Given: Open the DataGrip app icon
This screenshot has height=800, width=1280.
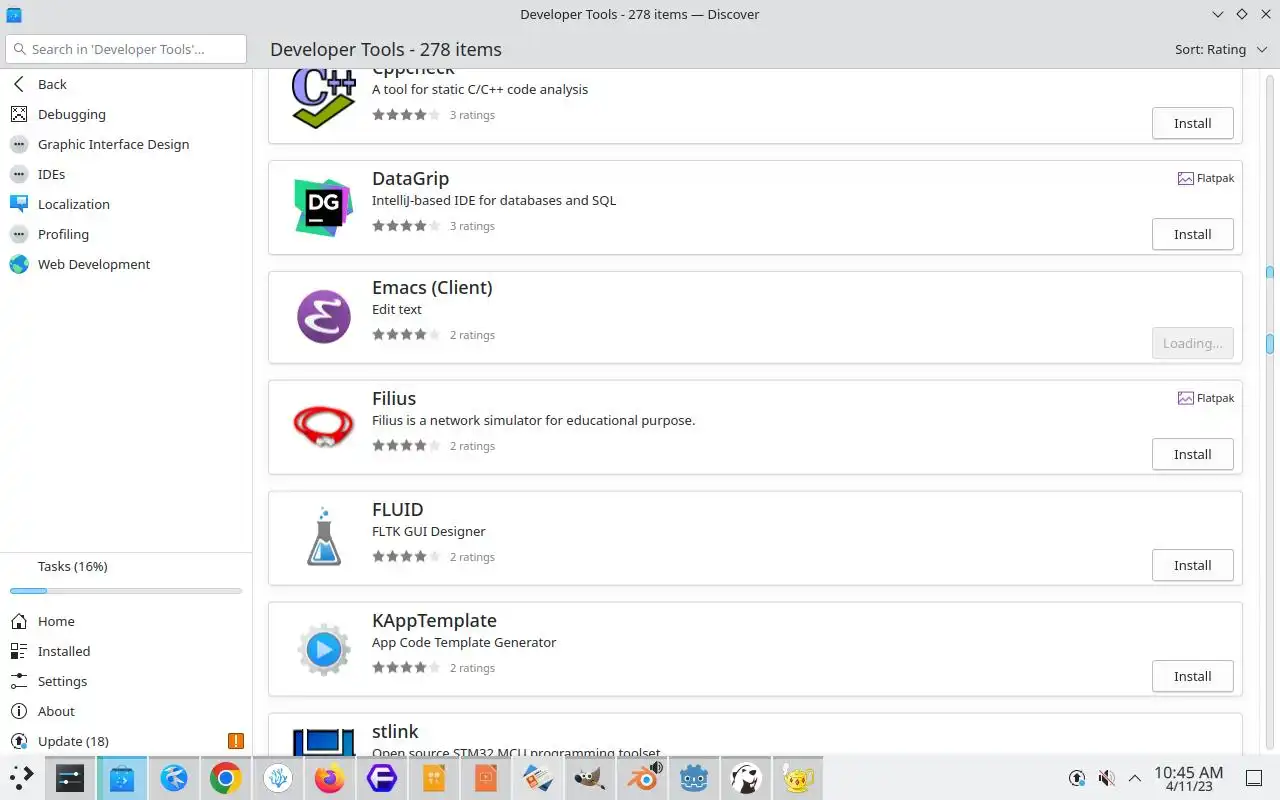Looking at the screenshot, I should click(x=323, y=207).
